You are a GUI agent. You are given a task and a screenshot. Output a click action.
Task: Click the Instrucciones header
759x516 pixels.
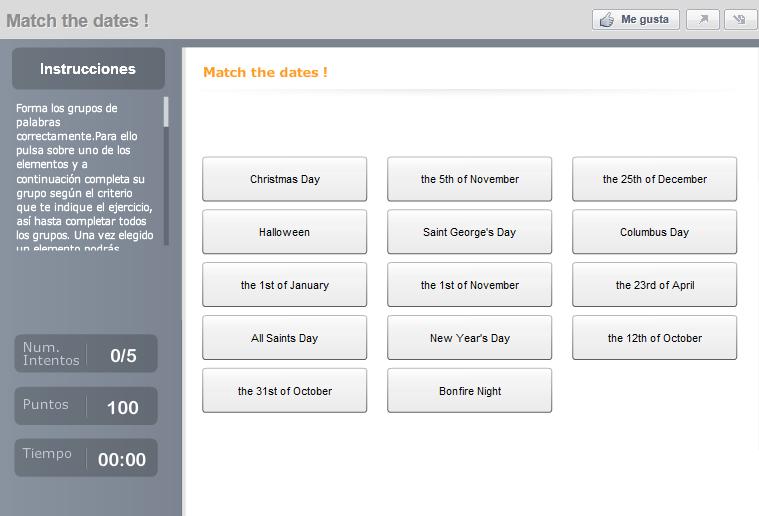[x=89, y=69]
